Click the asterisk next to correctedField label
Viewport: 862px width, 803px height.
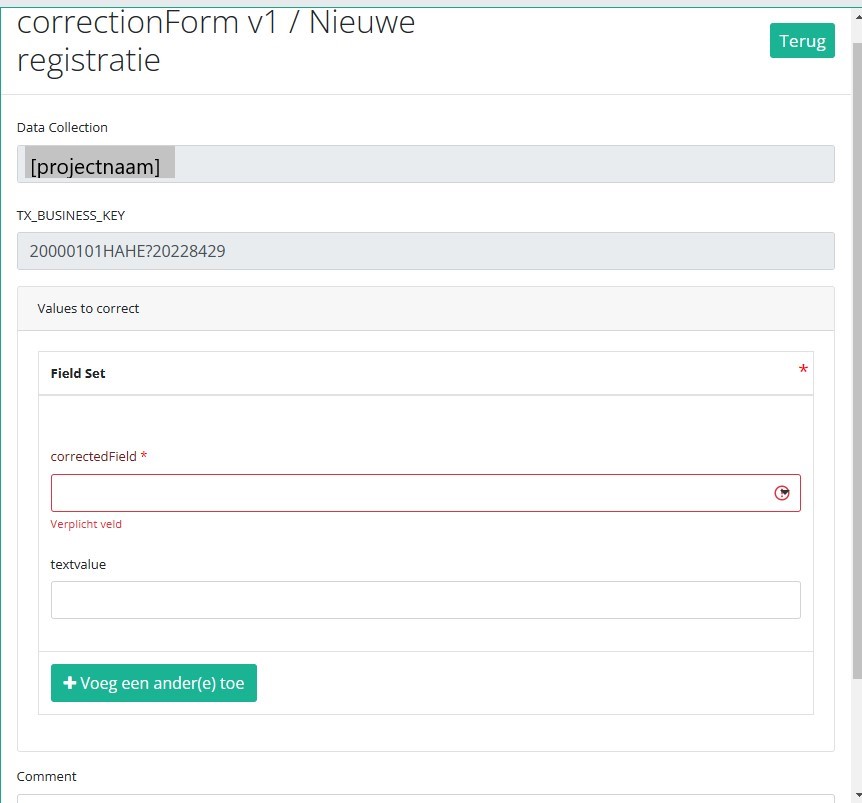[144, 456]
